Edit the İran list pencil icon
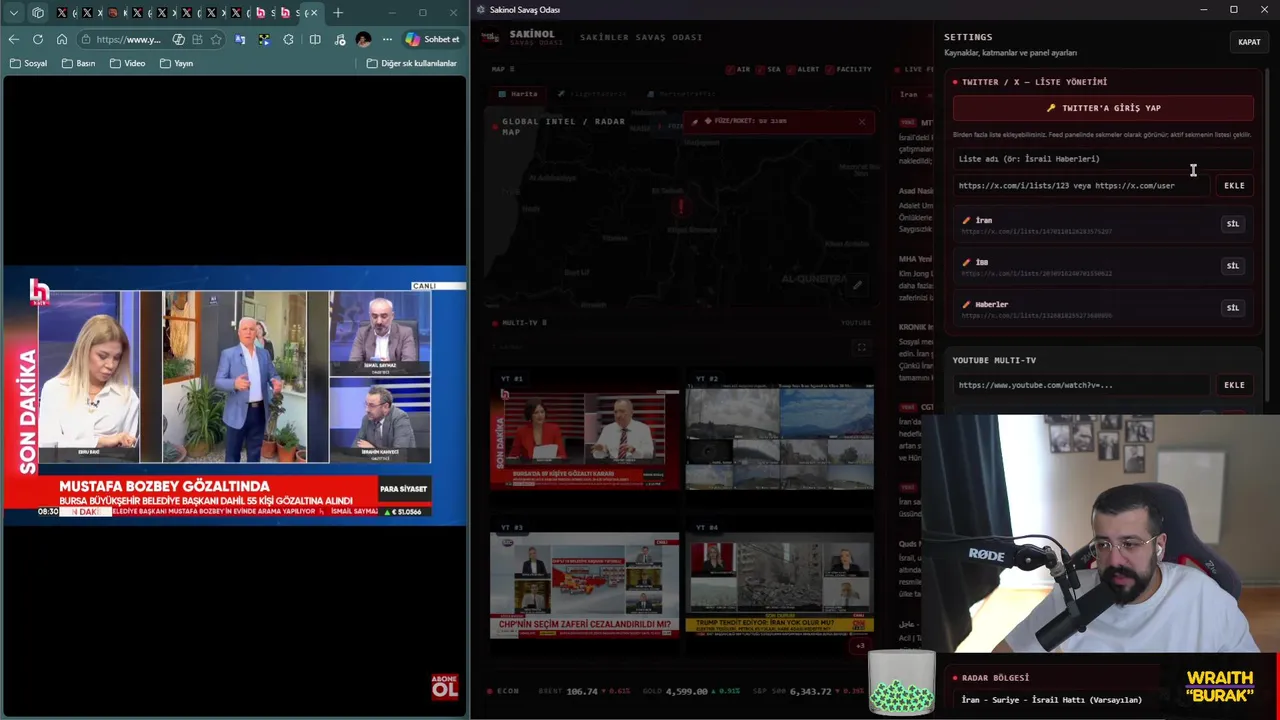Screen dimensions: 1280x720 tap(966, 220)
